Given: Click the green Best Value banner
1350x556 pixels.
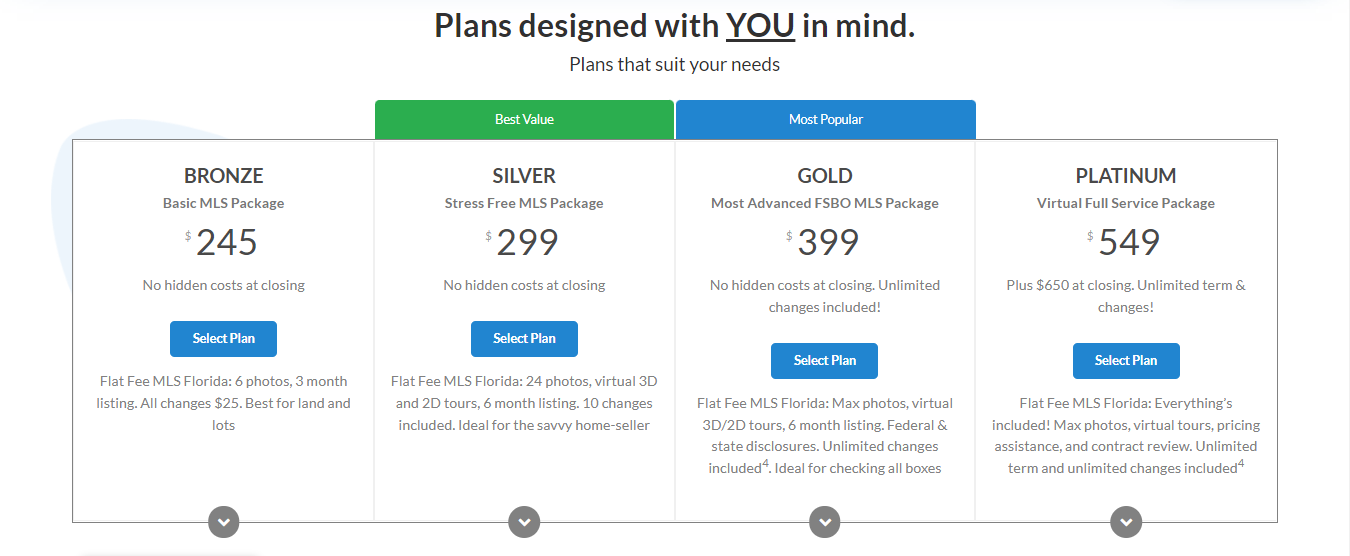Looking at the screenshot, I should (x=524, y=119).
